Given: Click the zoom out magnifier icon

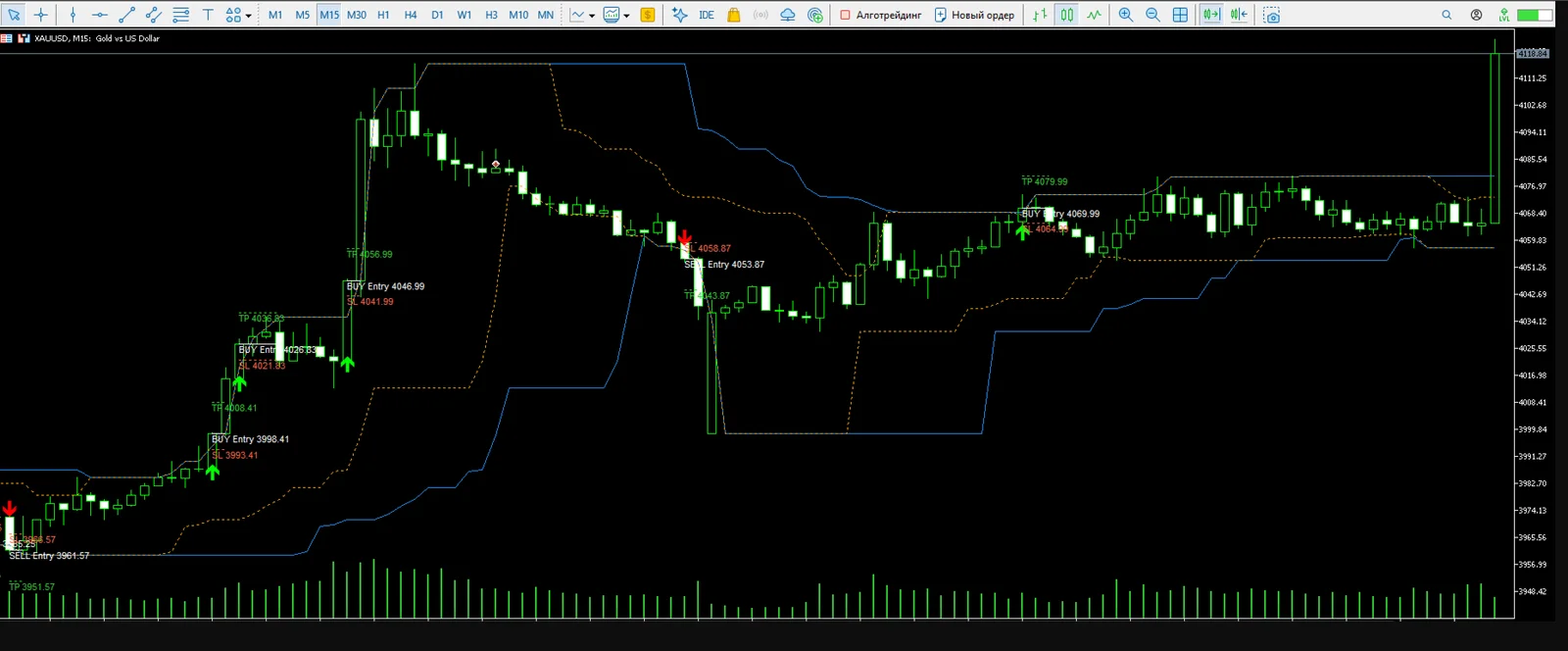Looking at the screenshot, I should tap(1152, 15).
